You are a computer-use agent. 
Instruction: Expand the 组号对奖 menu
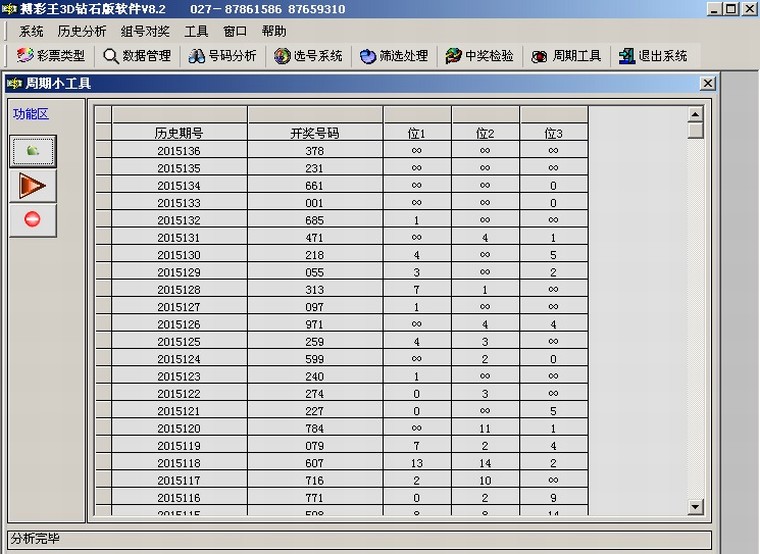click(145, 31)
